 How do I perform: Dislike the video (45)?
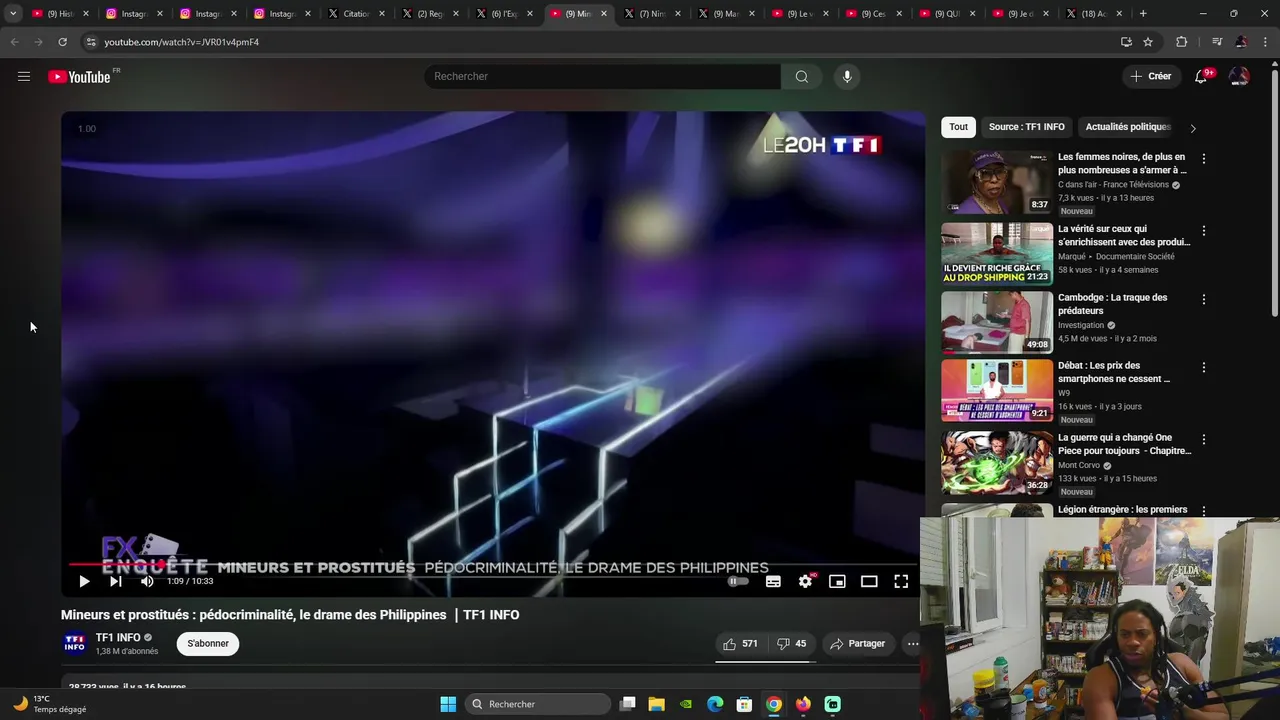792,644
